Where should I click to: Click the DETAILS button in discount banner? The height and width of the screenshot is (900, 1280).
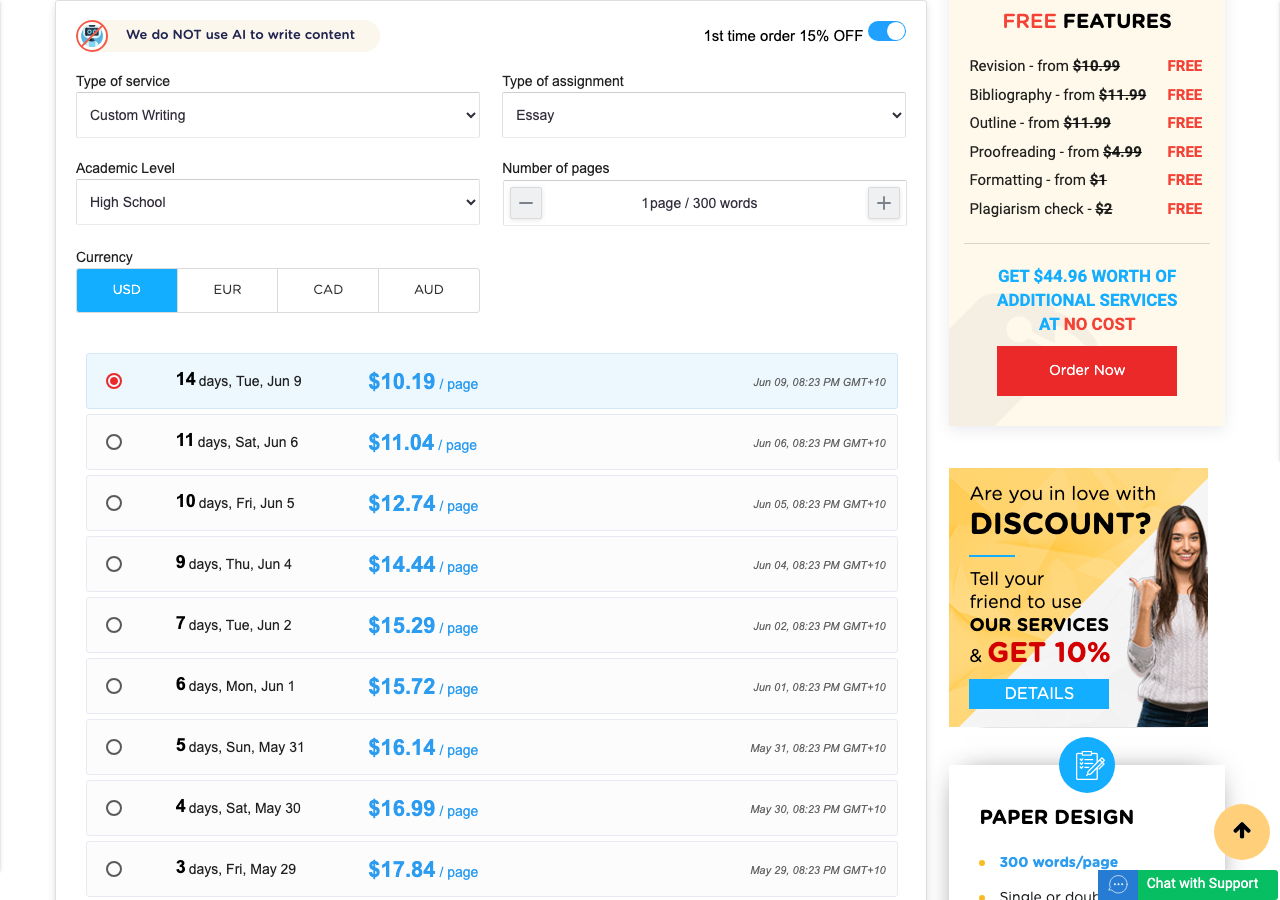[x=1039, y=694]
